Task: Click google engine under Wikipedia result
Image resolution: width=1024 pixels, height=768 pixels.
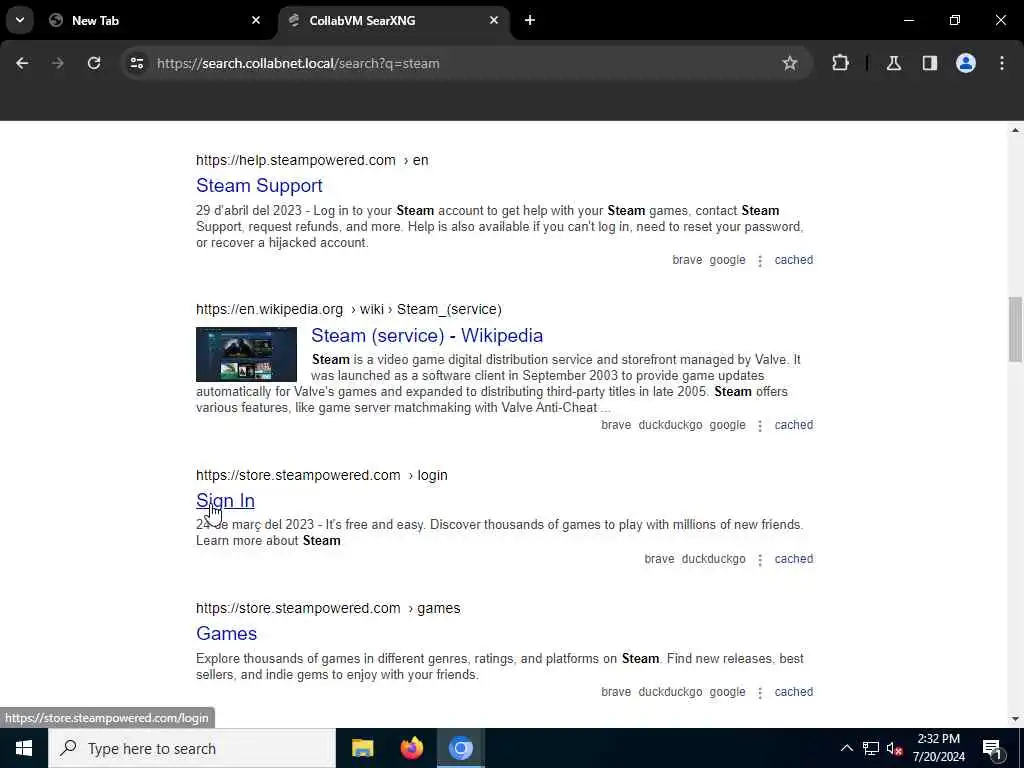Action: pyautogui.click(x=727, y=425)
